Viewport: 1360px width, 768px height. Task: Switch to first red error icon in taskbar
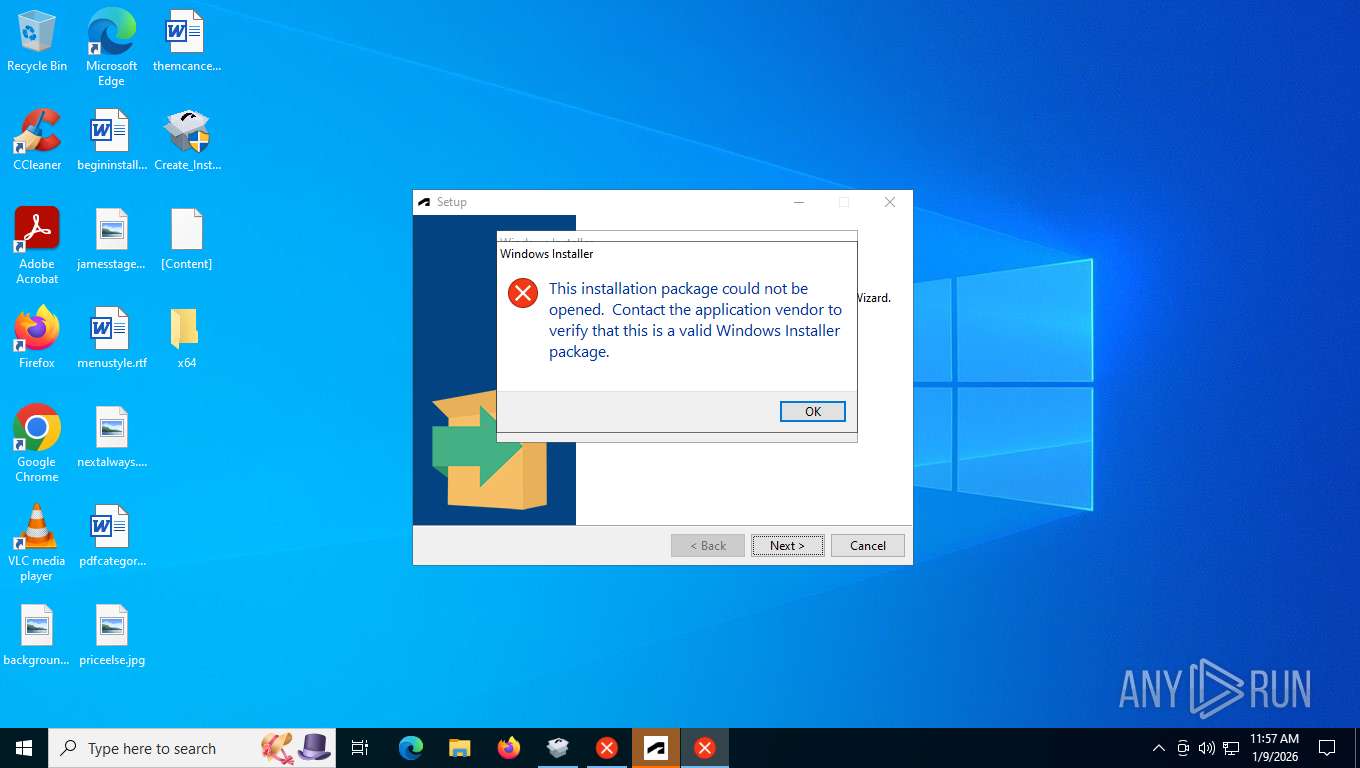click(607, 748)
